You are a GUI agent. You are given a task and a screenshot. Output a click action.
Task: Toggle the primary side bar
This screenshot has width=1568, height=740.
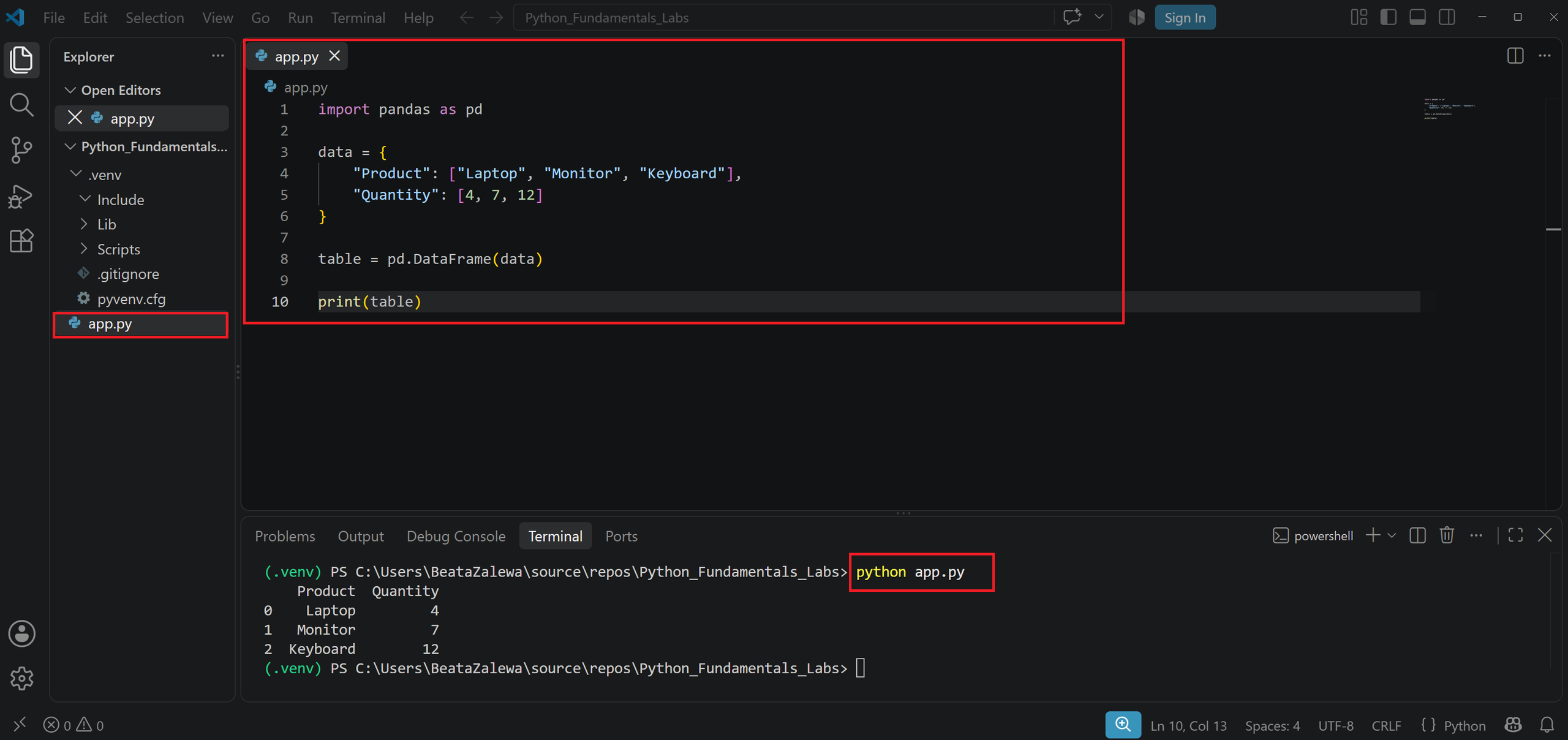[1388, 17]
